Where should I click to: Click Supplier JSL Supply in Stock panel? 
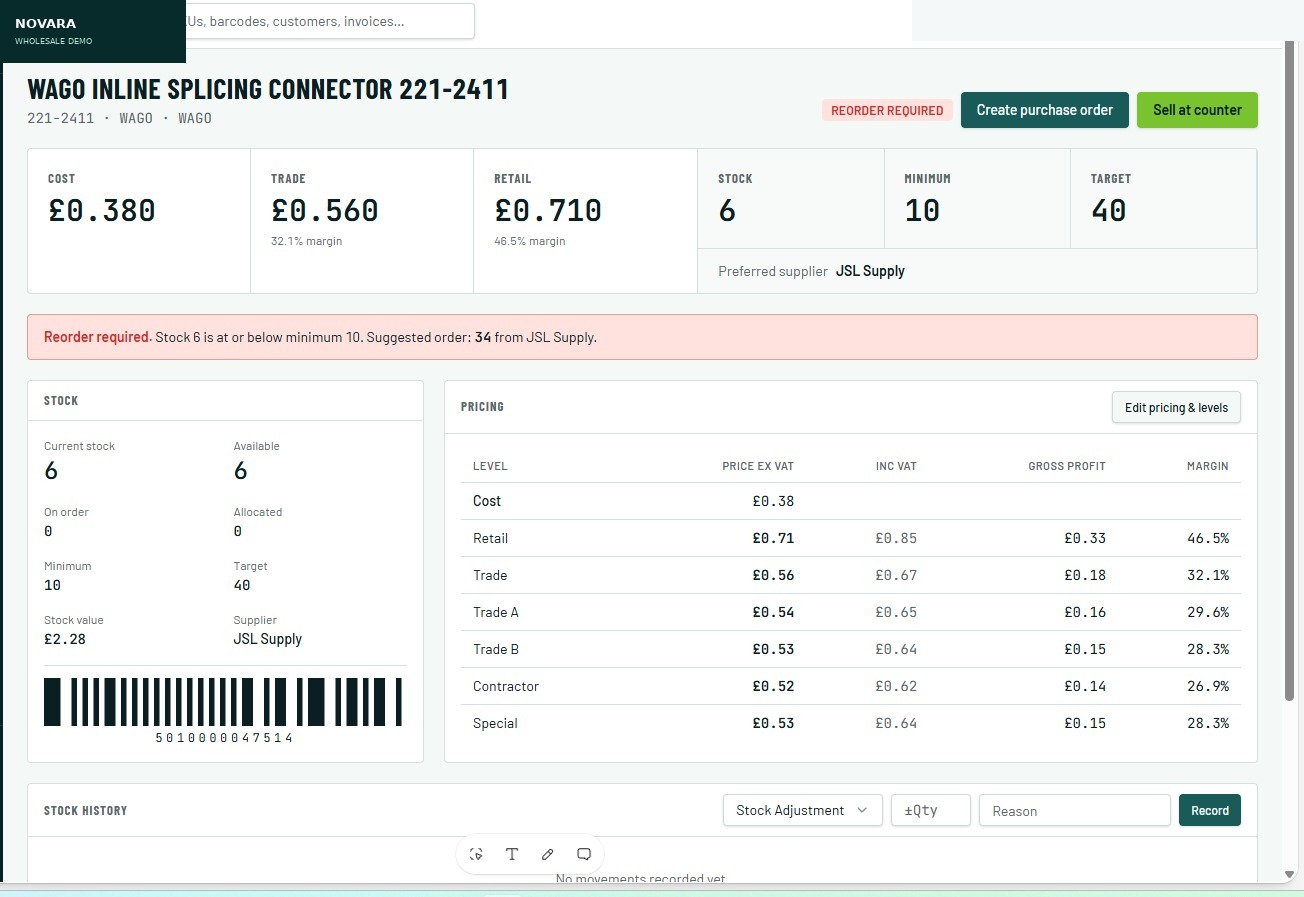click(x=268, y=639)
